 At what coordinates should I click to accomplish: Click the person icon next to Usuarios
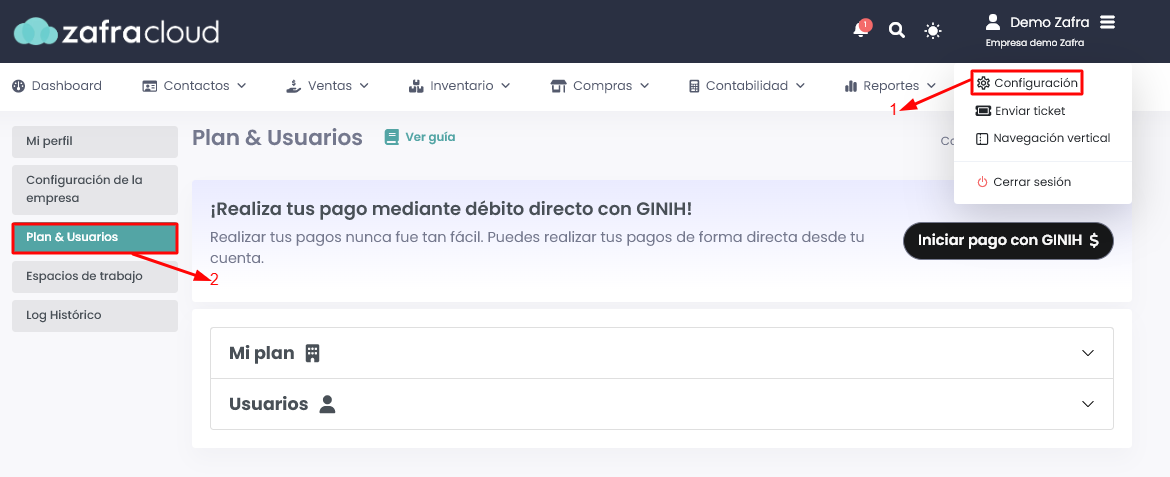pos(327,404)
